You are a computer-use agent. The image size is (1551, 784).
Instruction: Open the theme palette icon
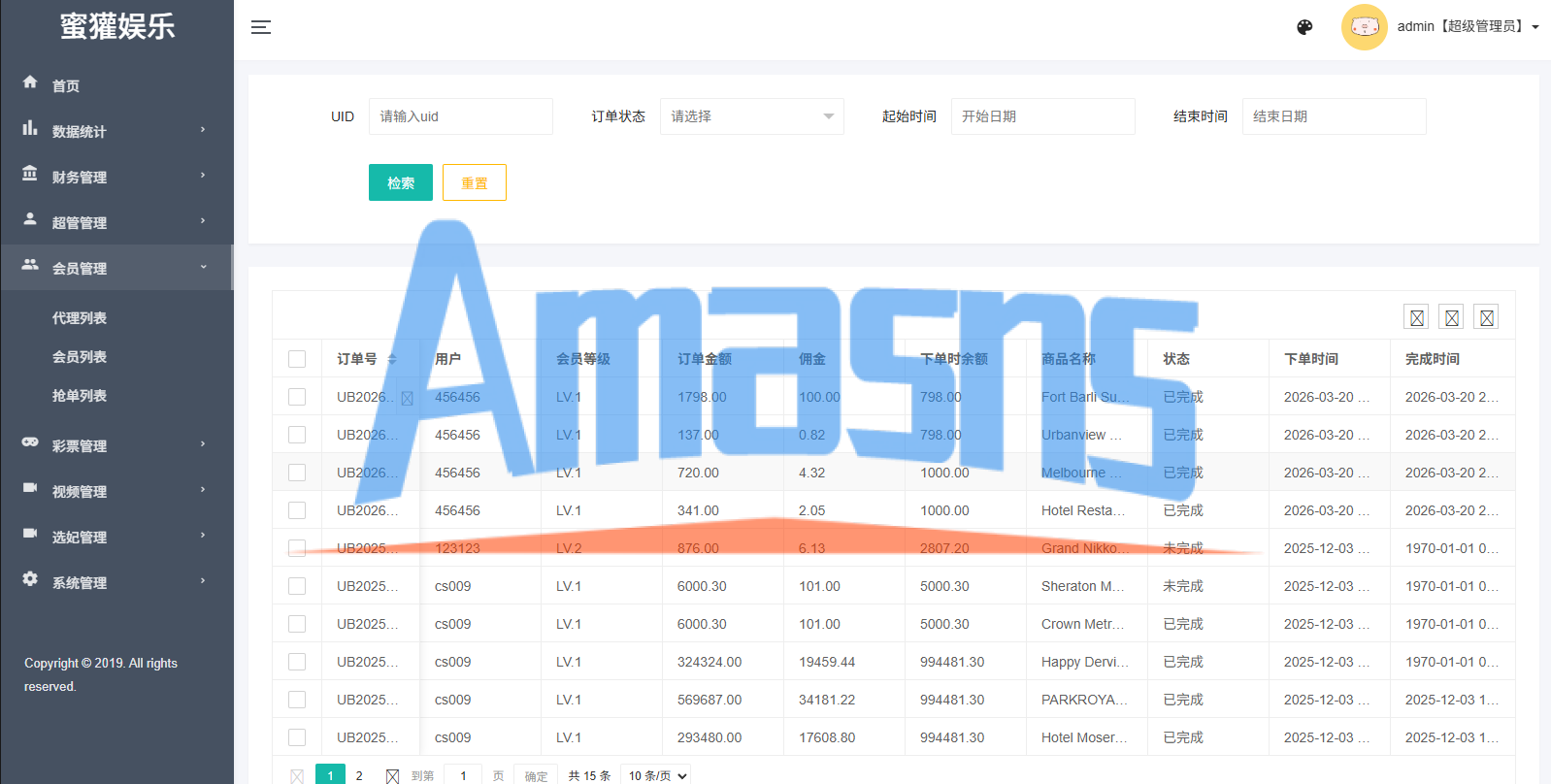click(1304, 27)
